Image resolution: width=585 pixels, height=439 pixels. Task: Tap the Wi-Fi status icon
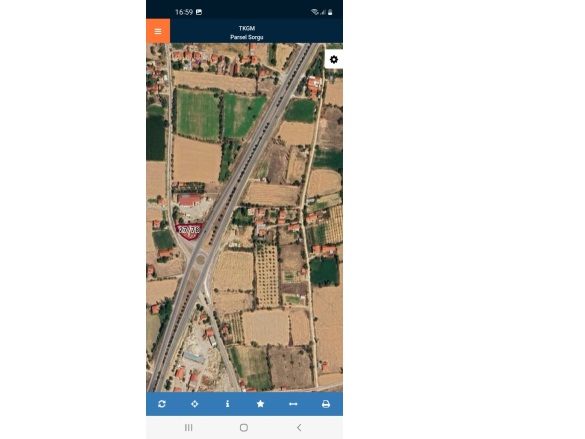pos(315,12)
